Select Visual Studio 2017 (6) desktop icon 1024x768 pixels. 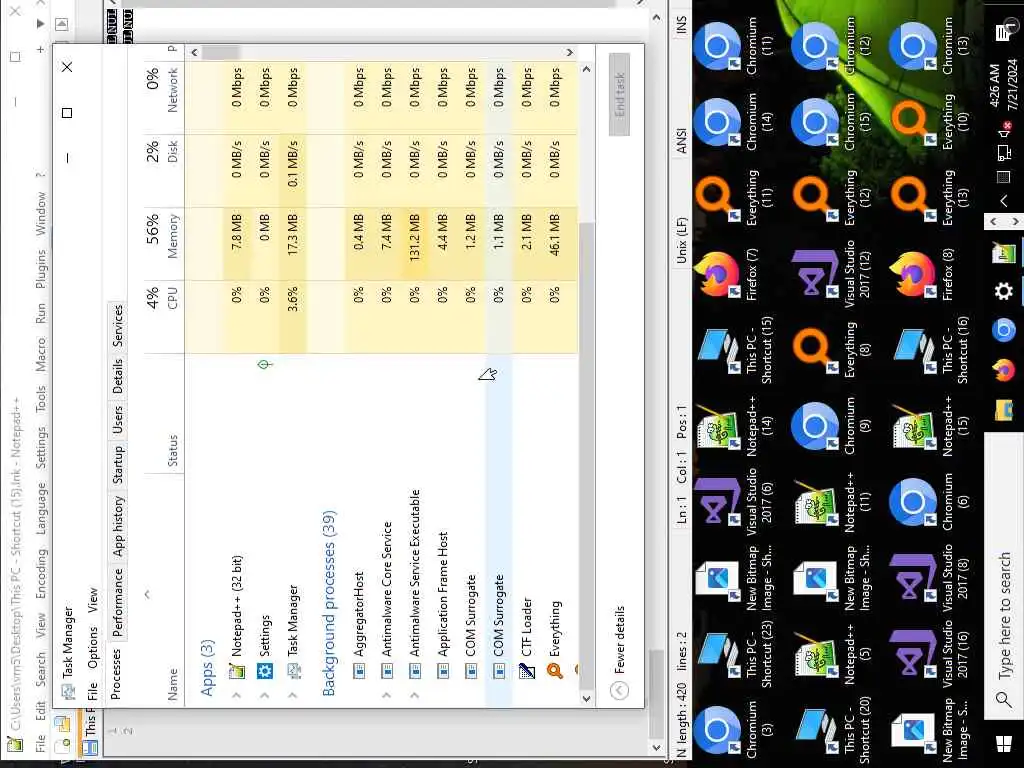pyautogui.click(x=732, y=502)
